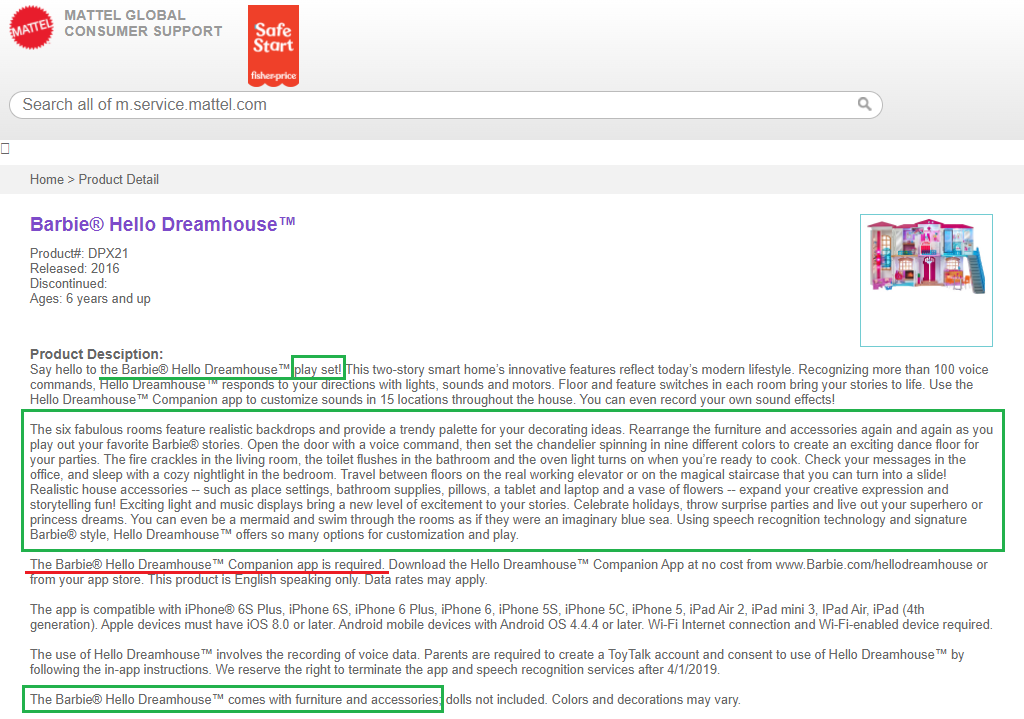The width and height of the screenshot is (1024, 719).
Task: Click the small empty box glyph below header
Action: [x=5, y=149]
